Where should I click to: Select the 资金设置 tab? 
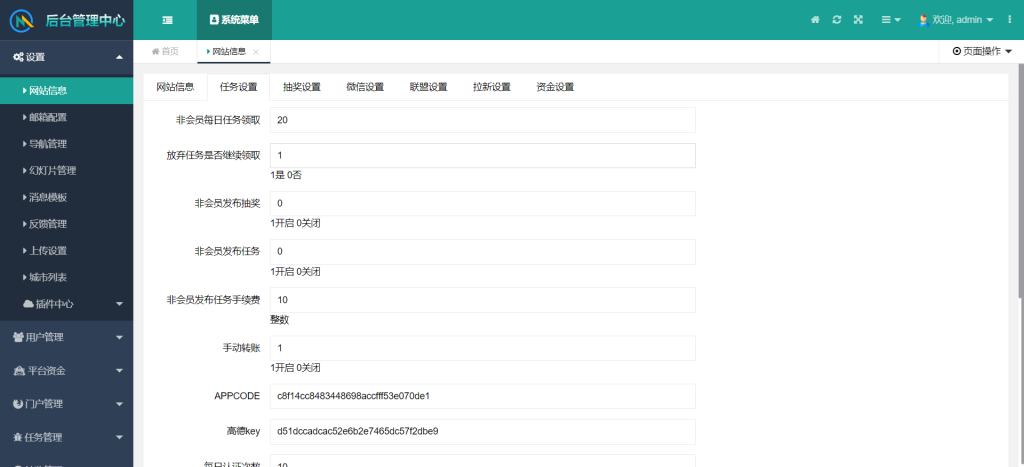(x=555, y=87)
